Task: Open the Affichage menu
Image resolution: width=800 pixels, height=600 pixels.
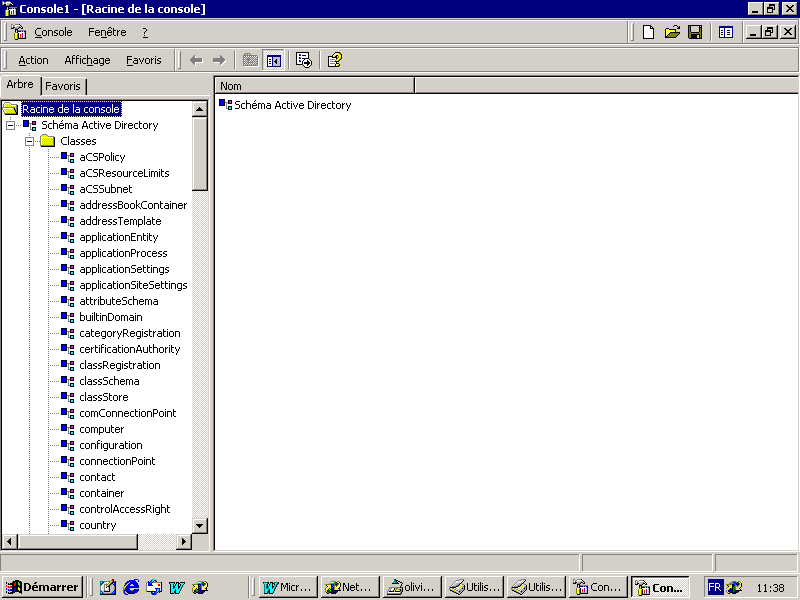Action: click(87, 60)
